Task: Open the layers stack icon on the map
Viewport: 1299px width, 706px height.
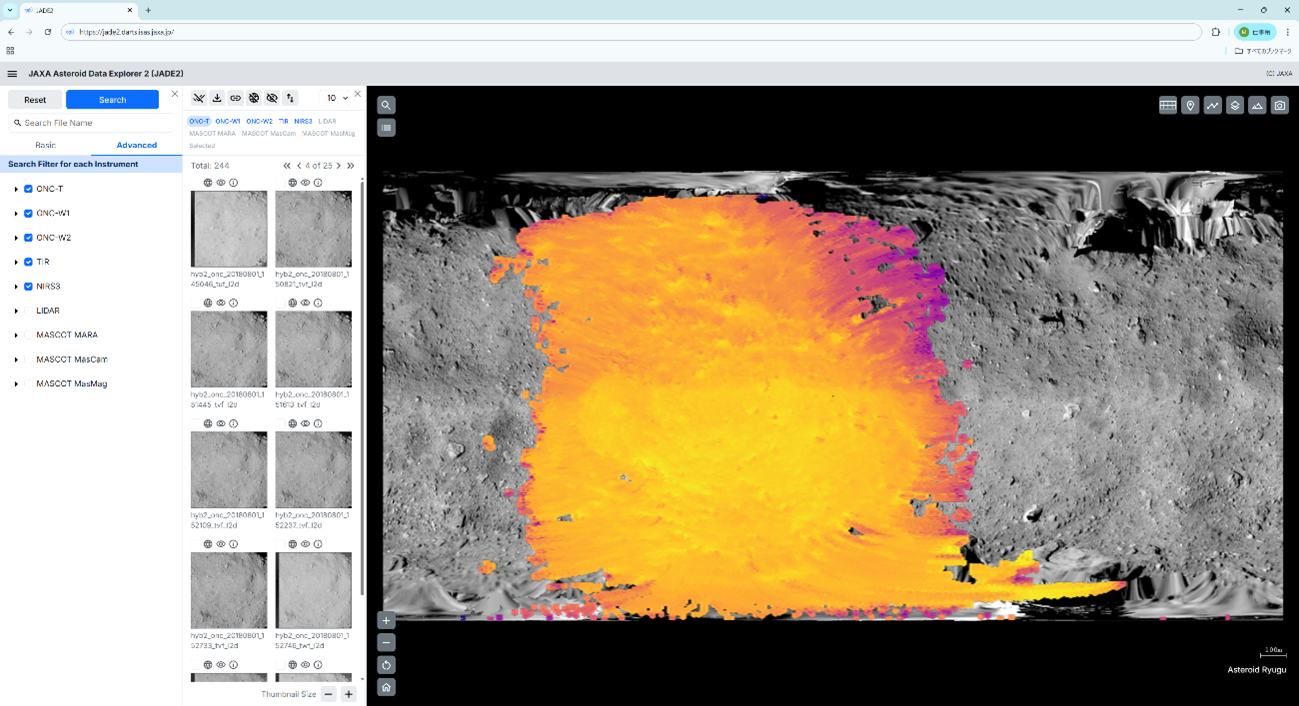Action: (x=1235, y=105)
